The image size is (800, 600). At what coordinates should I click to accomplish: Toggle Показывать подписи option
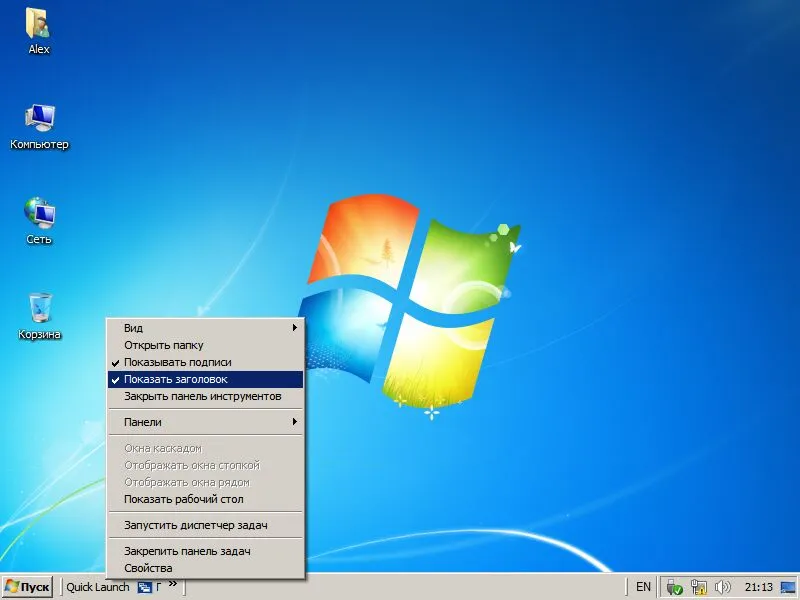[206, 362]
